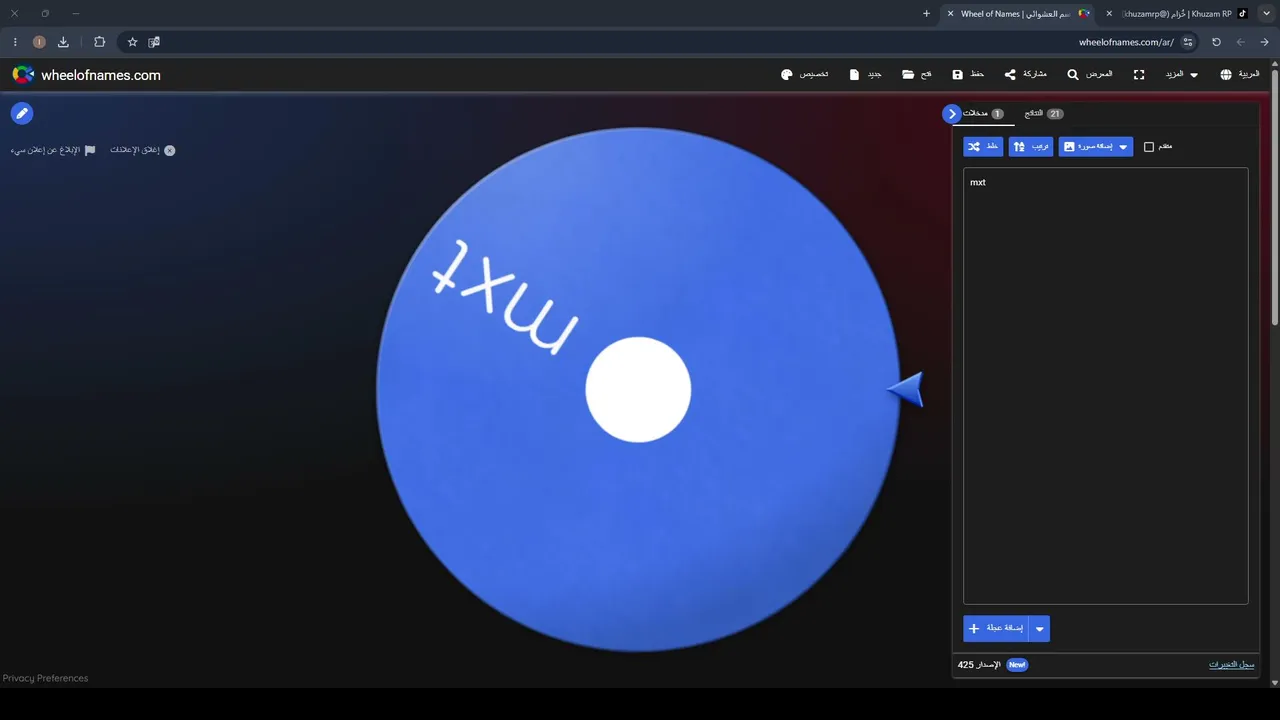Click the blue pencil edit icon
The width and height of the screenshot is (1280, 720).
pos(22,113)
